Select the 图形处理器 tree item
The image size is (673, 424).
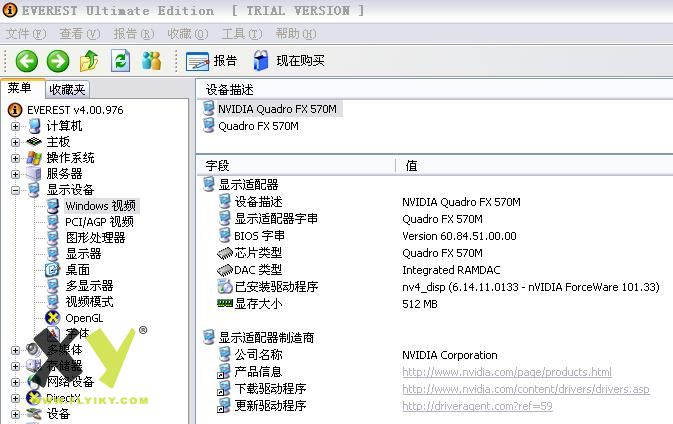pyautogui.click(x=95, y=238)
